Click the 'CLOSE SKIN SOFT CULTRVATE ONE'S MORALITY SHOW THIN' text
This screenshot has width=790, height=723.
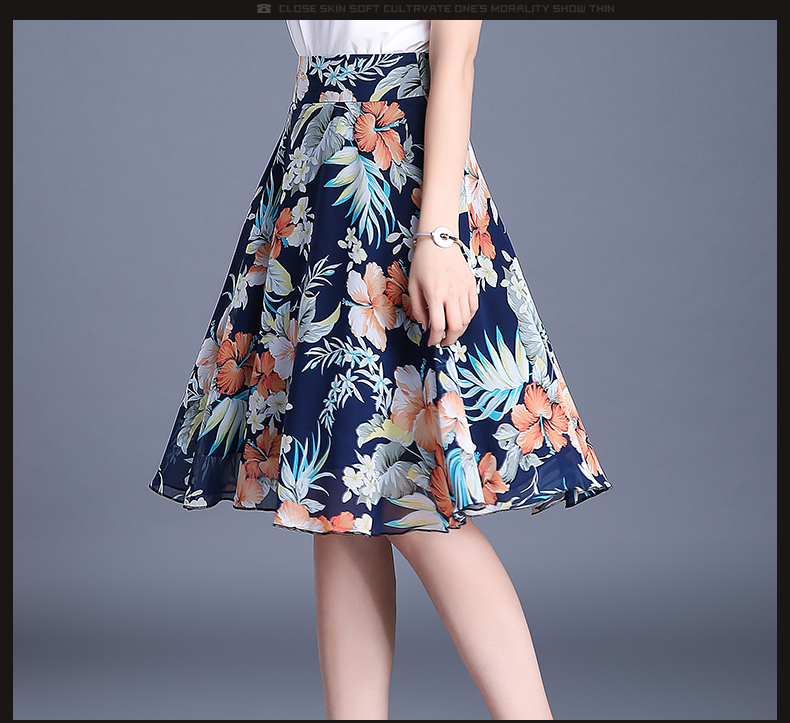(x=446, y=9)
